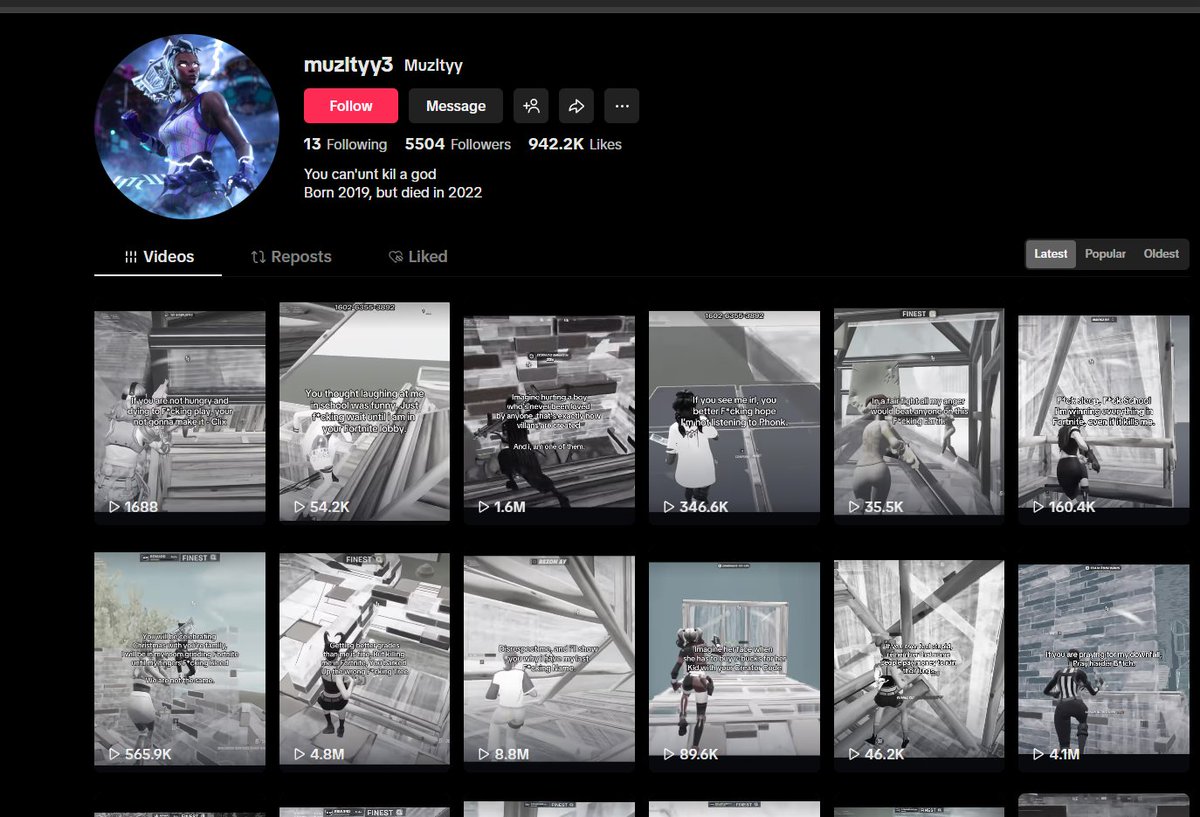Open the 13 Following list

(x=345, y=145)
